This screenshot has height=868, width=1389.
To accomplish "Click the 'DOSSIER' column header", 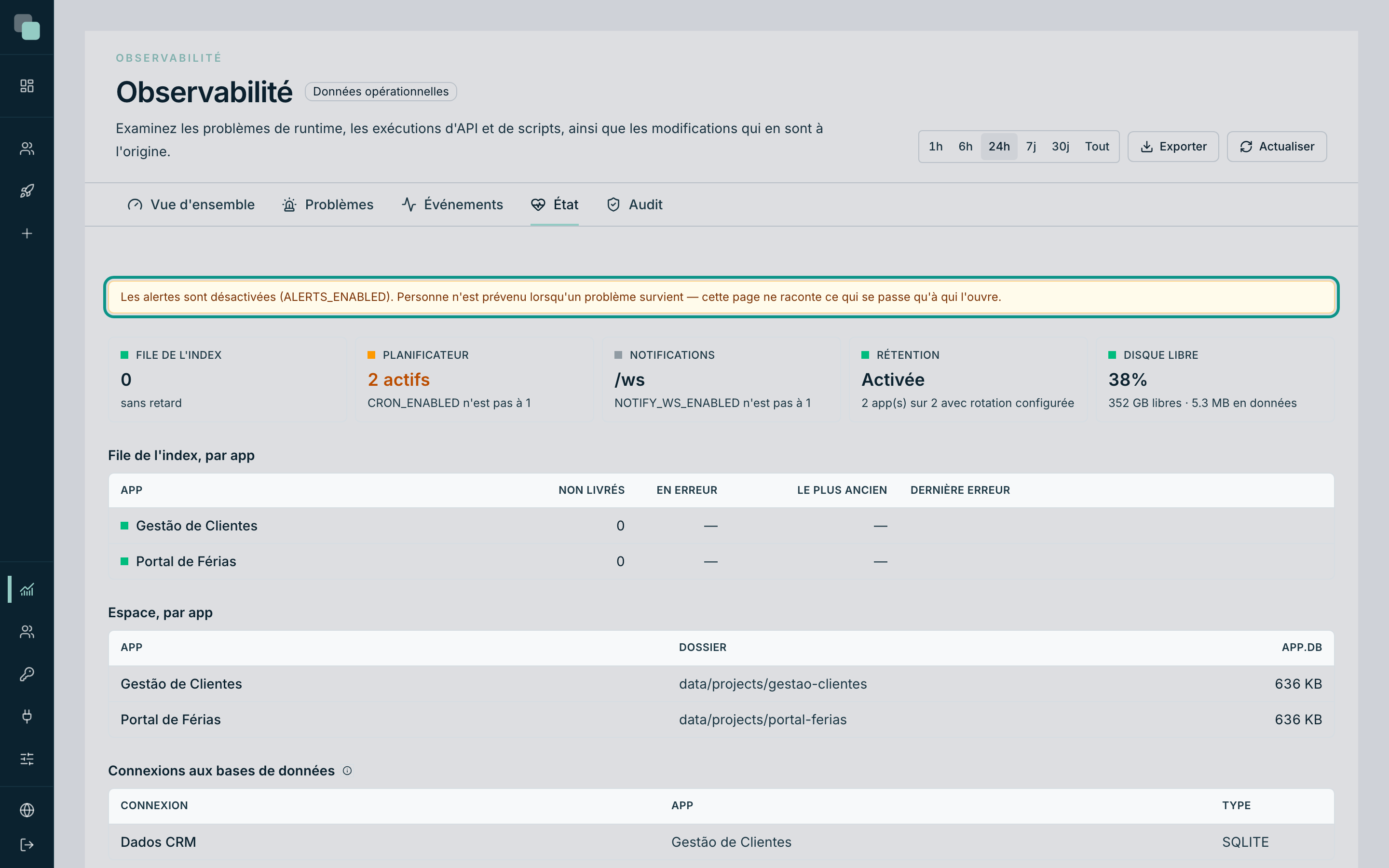I will (x=703, y=648).
